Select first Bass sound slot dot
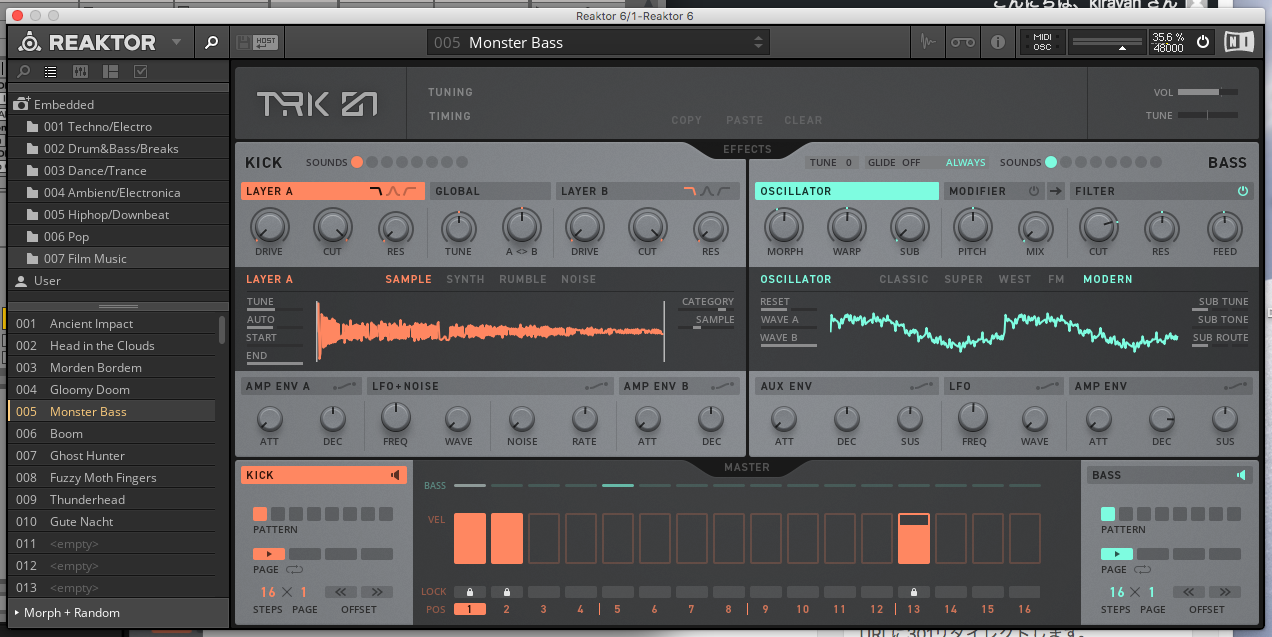 point(1051,163)
